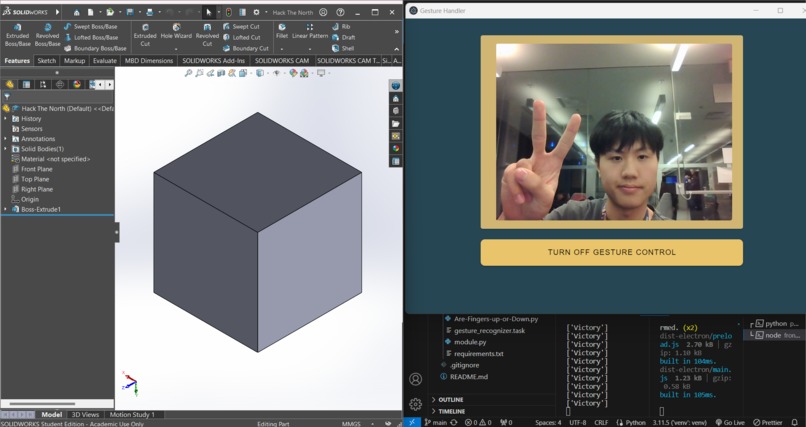Choose Lofted Cut feature

tap(242, 37)
